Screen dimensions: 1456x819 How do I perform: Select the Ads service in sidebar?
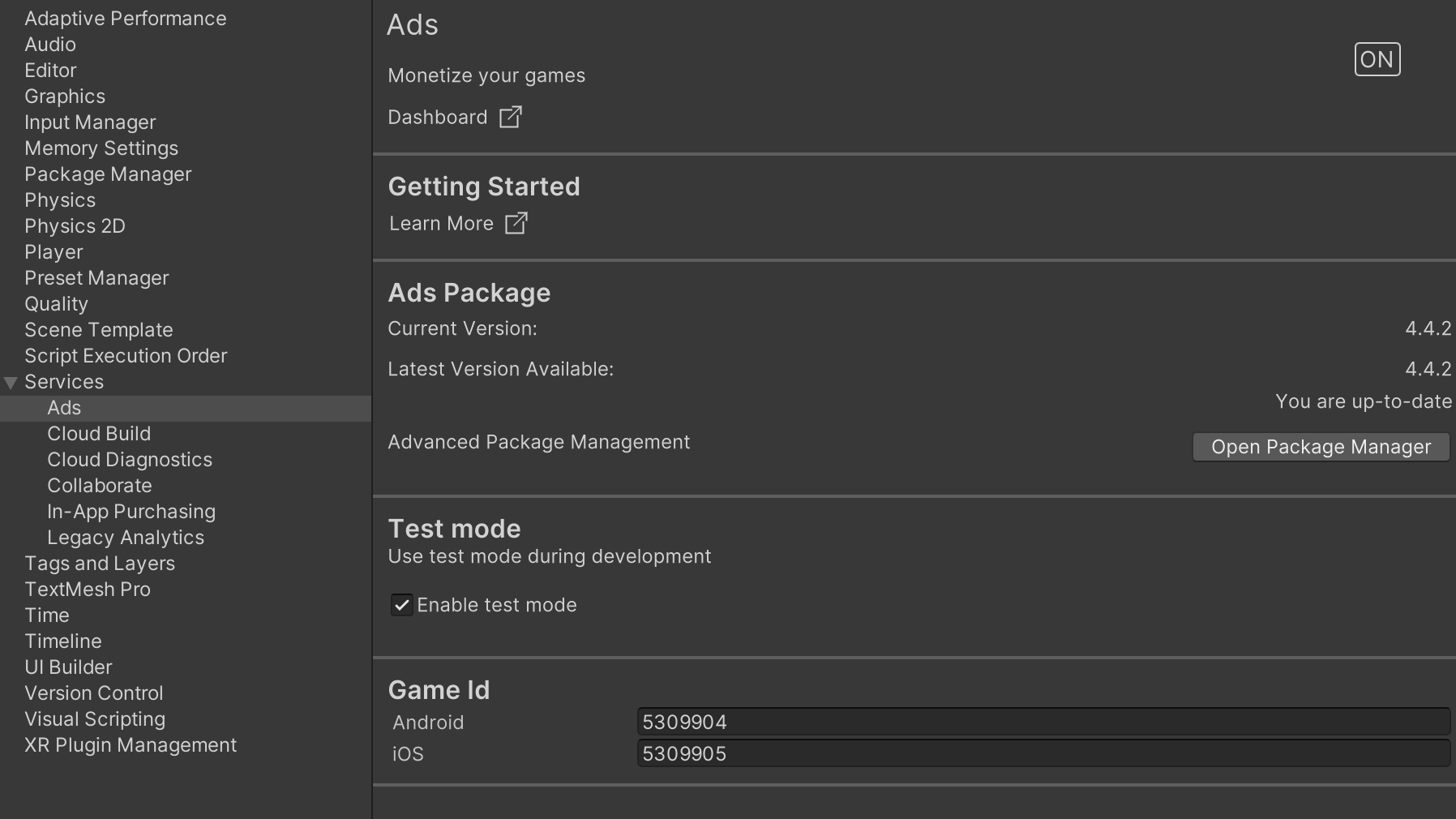pos(64,408)
